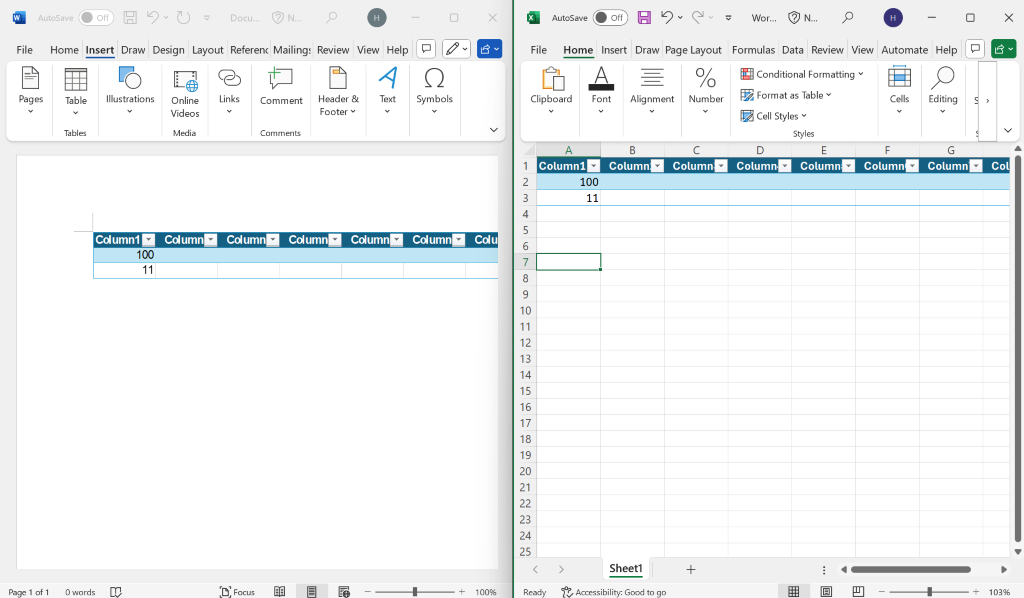Open Excel Data tab
Screen dimensions: 1024x598
click(x=792, y=50)
